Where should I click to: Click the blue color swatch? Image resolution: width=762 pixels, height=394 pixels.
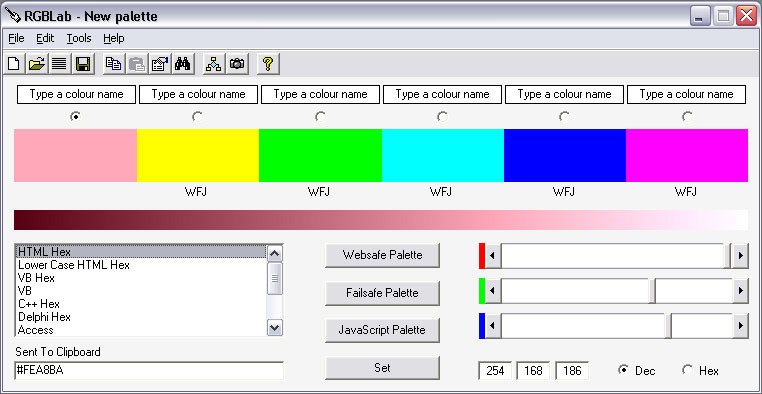coord(565,155)
